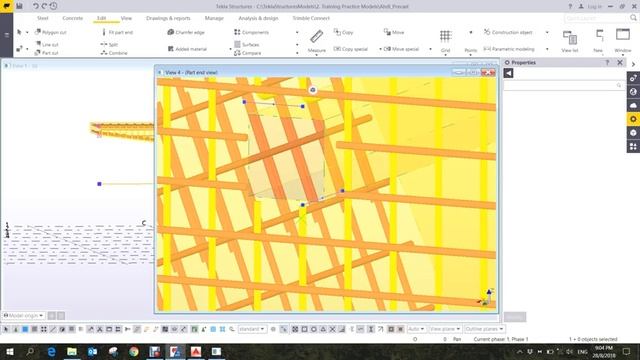The height and width of the screenshot is (360, 640).
Task: Activate the Combine tool
Action: click(114, 53)
